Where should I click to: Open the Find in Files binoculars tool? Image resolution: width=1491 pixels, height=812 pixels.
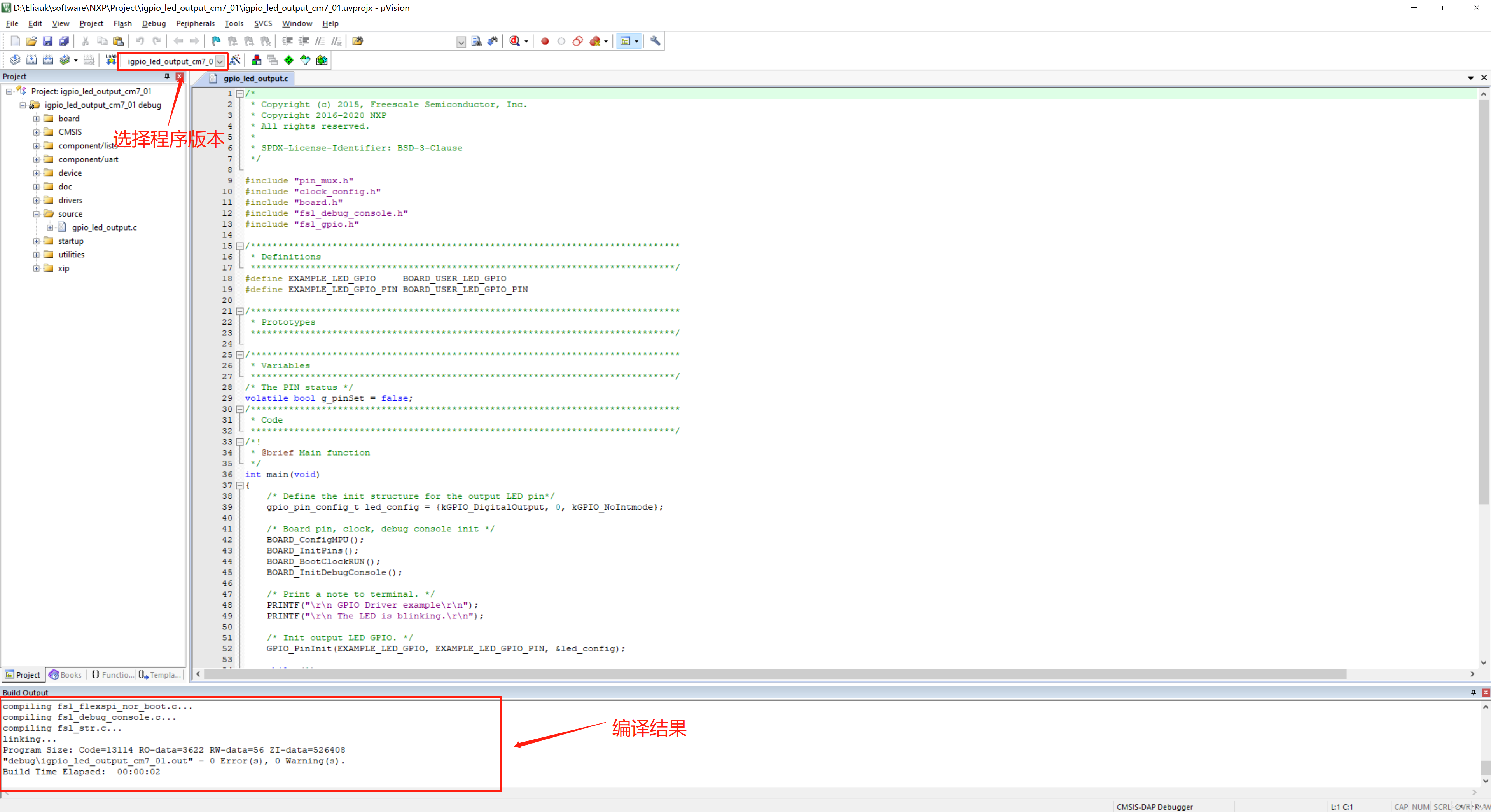pos(476,41)
